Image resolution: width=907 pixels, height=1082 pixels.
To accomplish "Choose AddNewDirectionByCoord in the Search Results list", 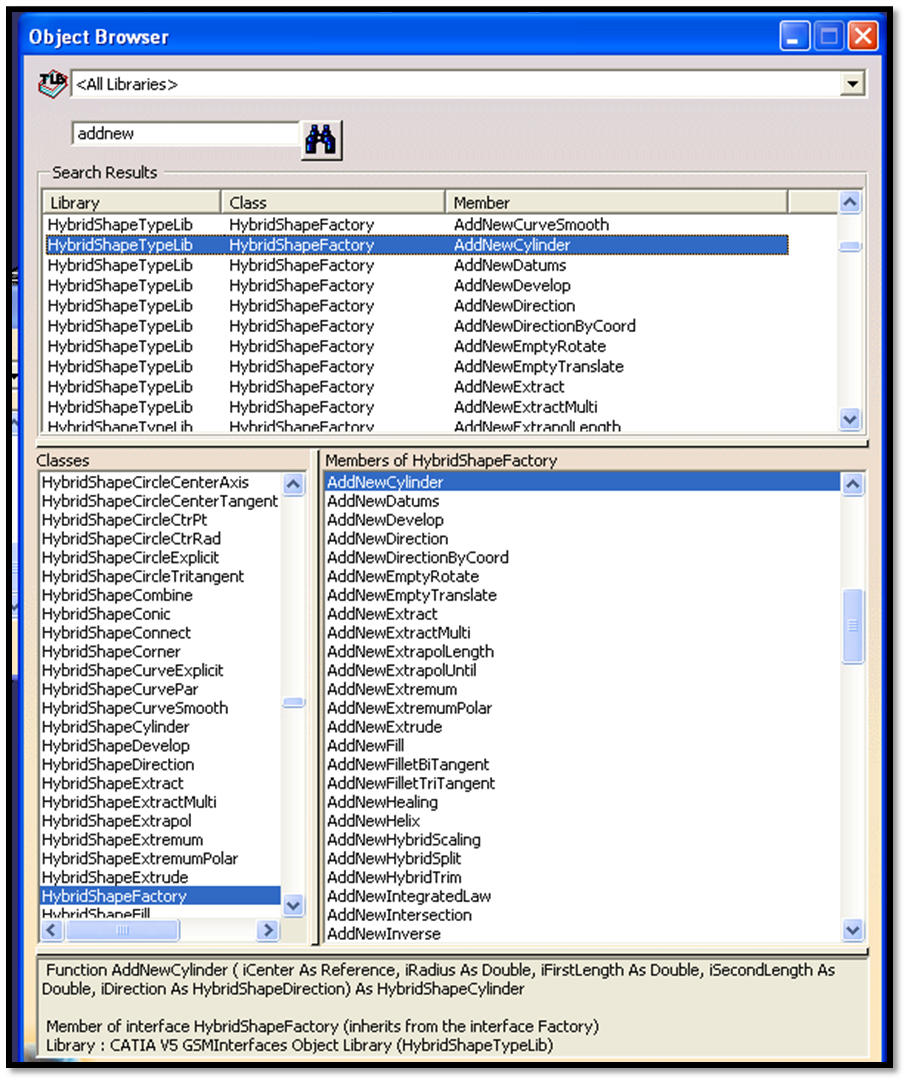I will coord(417,326).
